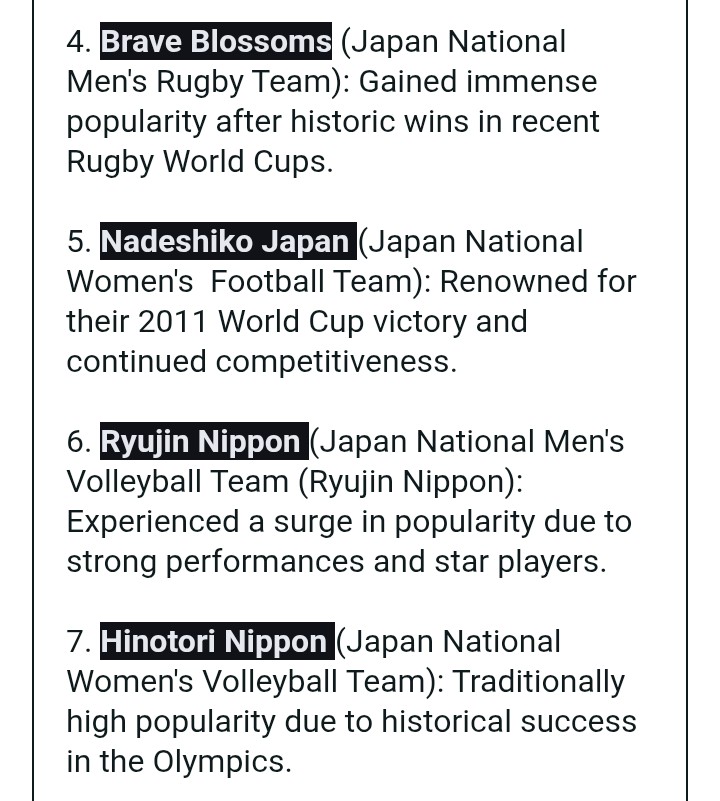Click list number 7
Viewport: 720px width, 801px height.
pyautogui.click(x=78, y=641)
